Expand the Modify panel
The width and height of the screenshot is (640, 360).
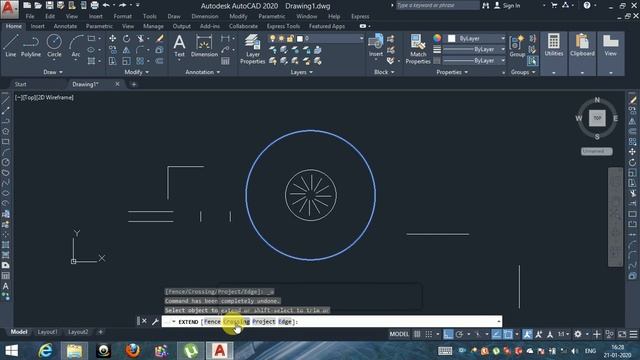[137, 72]
